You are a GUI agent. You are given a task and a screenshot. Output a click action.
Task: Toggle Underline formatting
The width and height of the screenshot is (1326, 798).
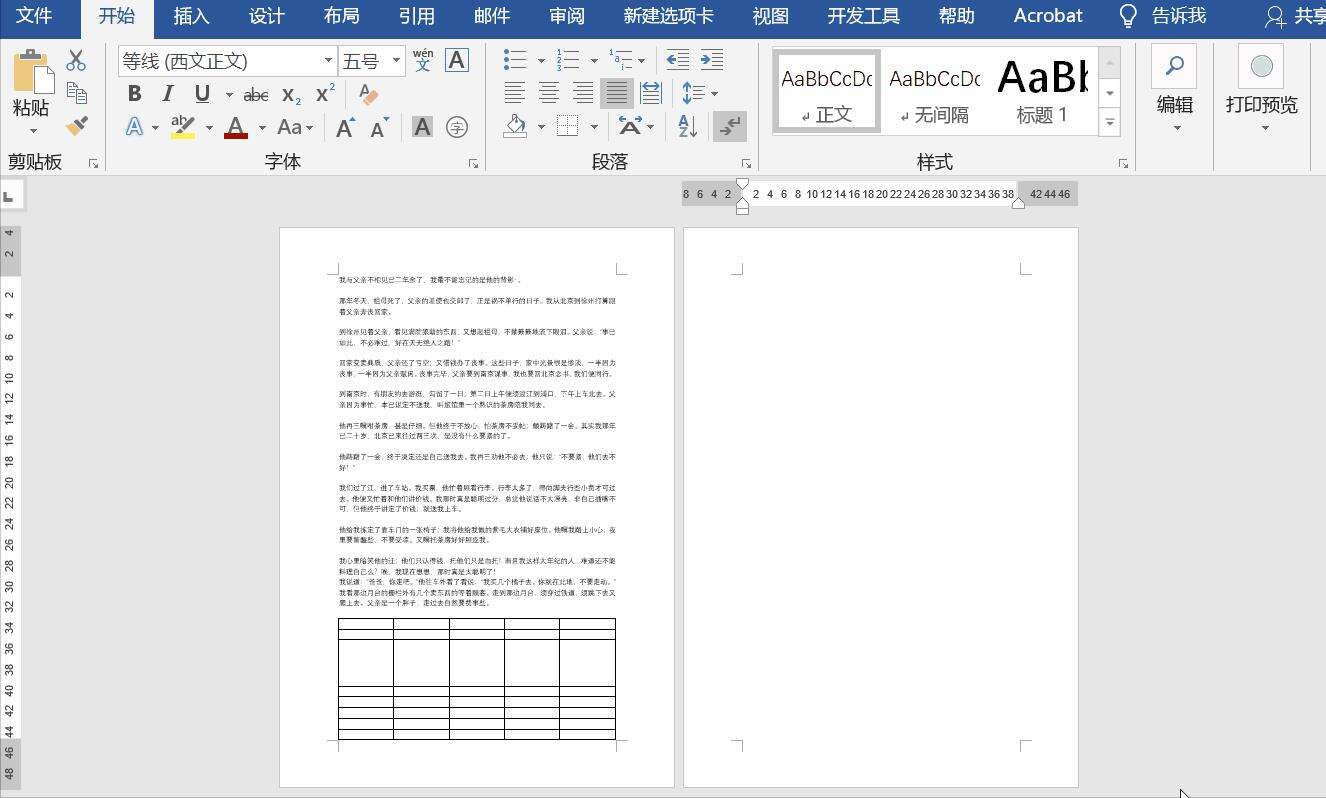202,94
